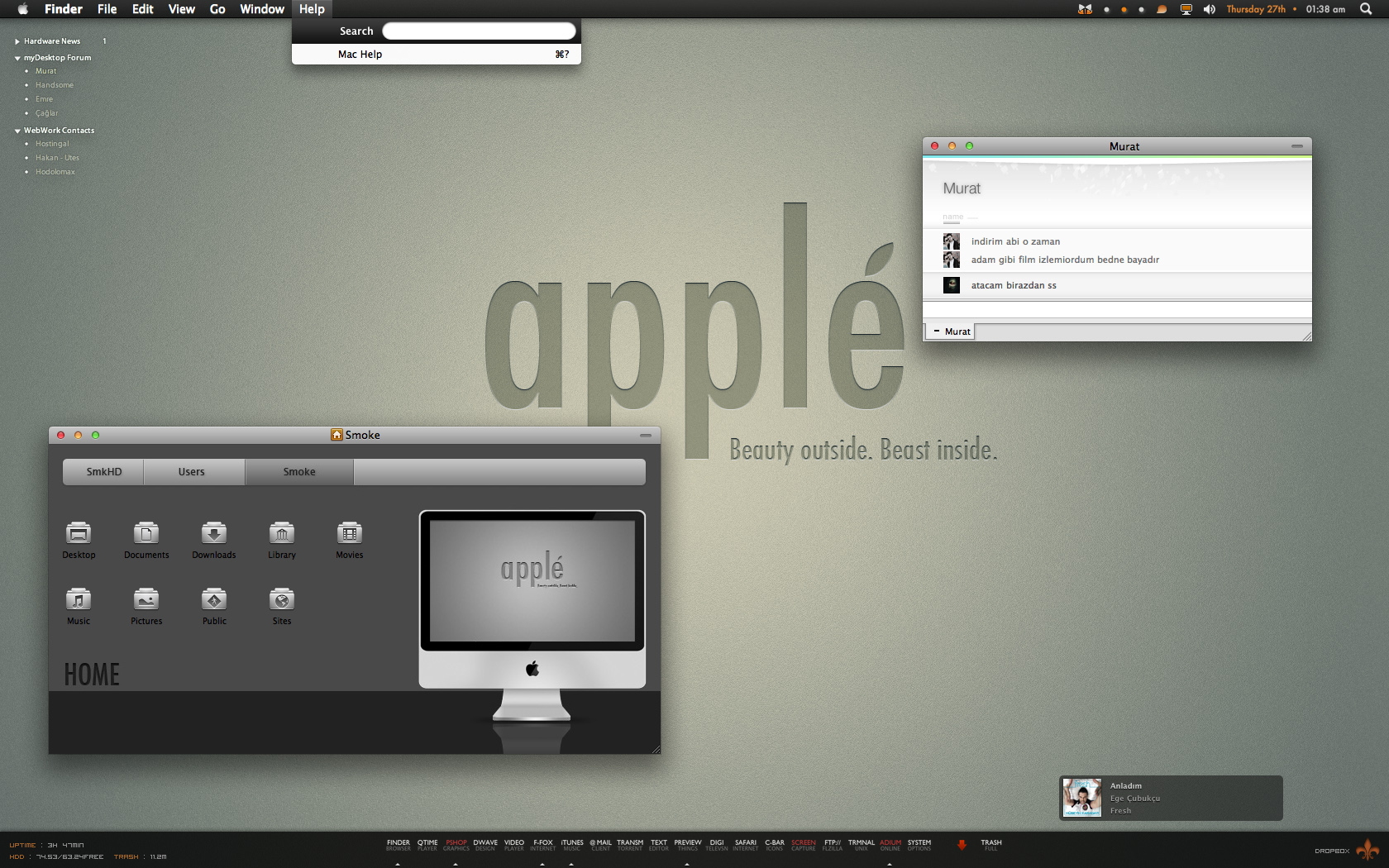Open the Finder menu
This screenshot has width=1389, height=868.
(64, 9)
